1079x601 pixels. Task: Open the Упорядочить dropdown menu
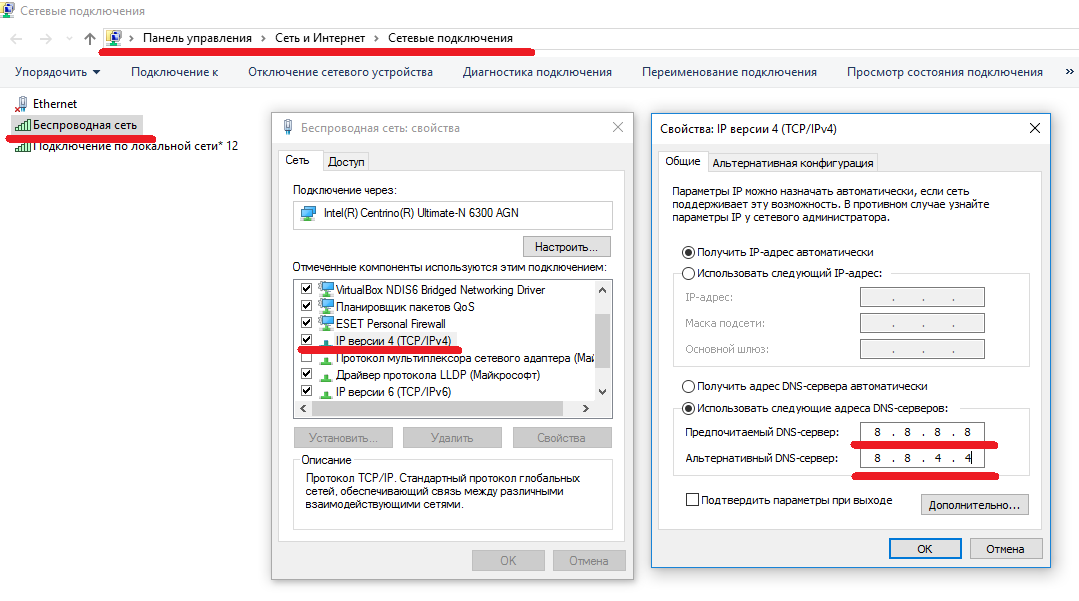[58, 72]
